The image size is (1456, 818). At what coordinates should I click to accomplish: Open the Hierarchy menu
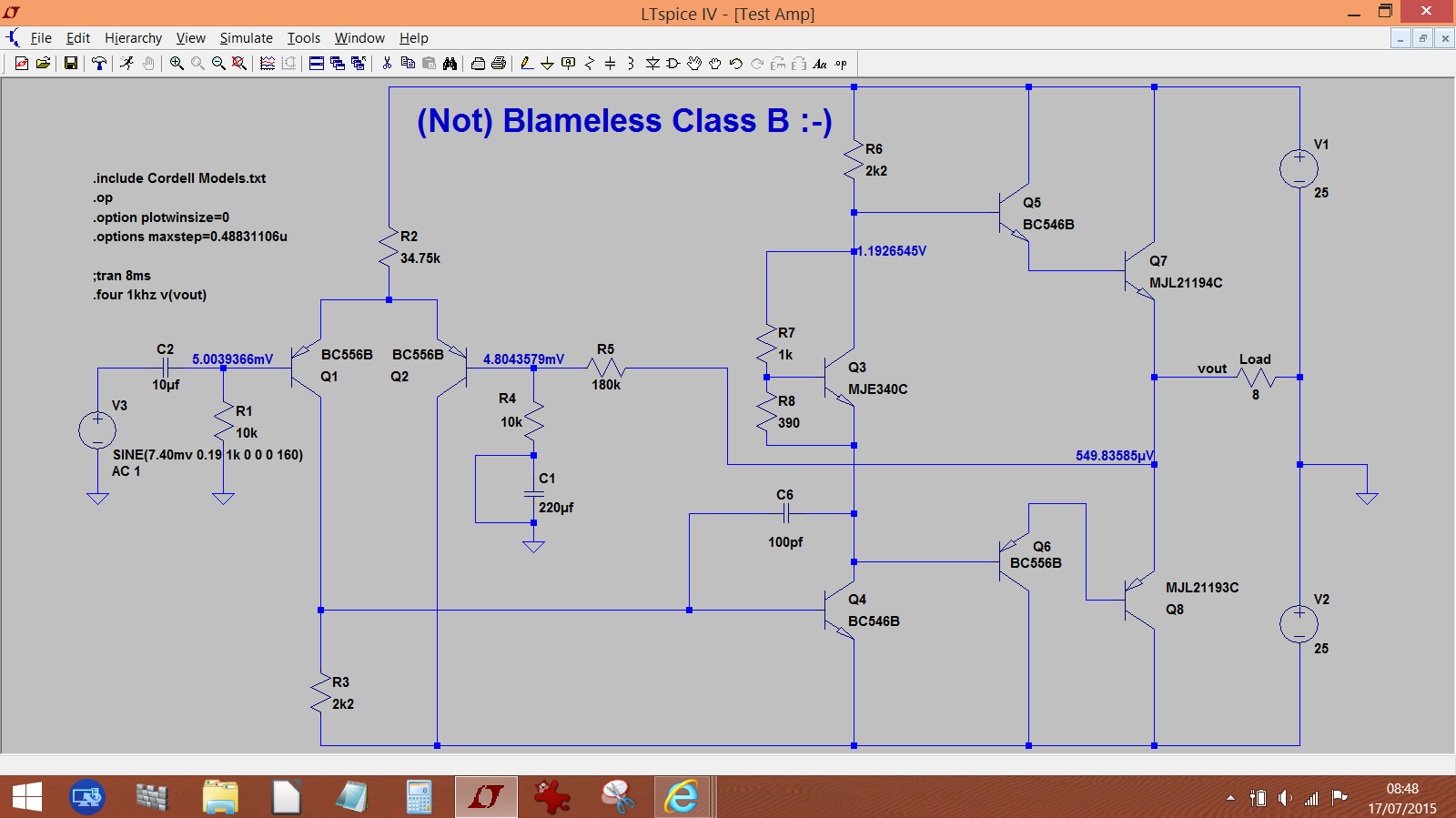(x=133, y=38)
